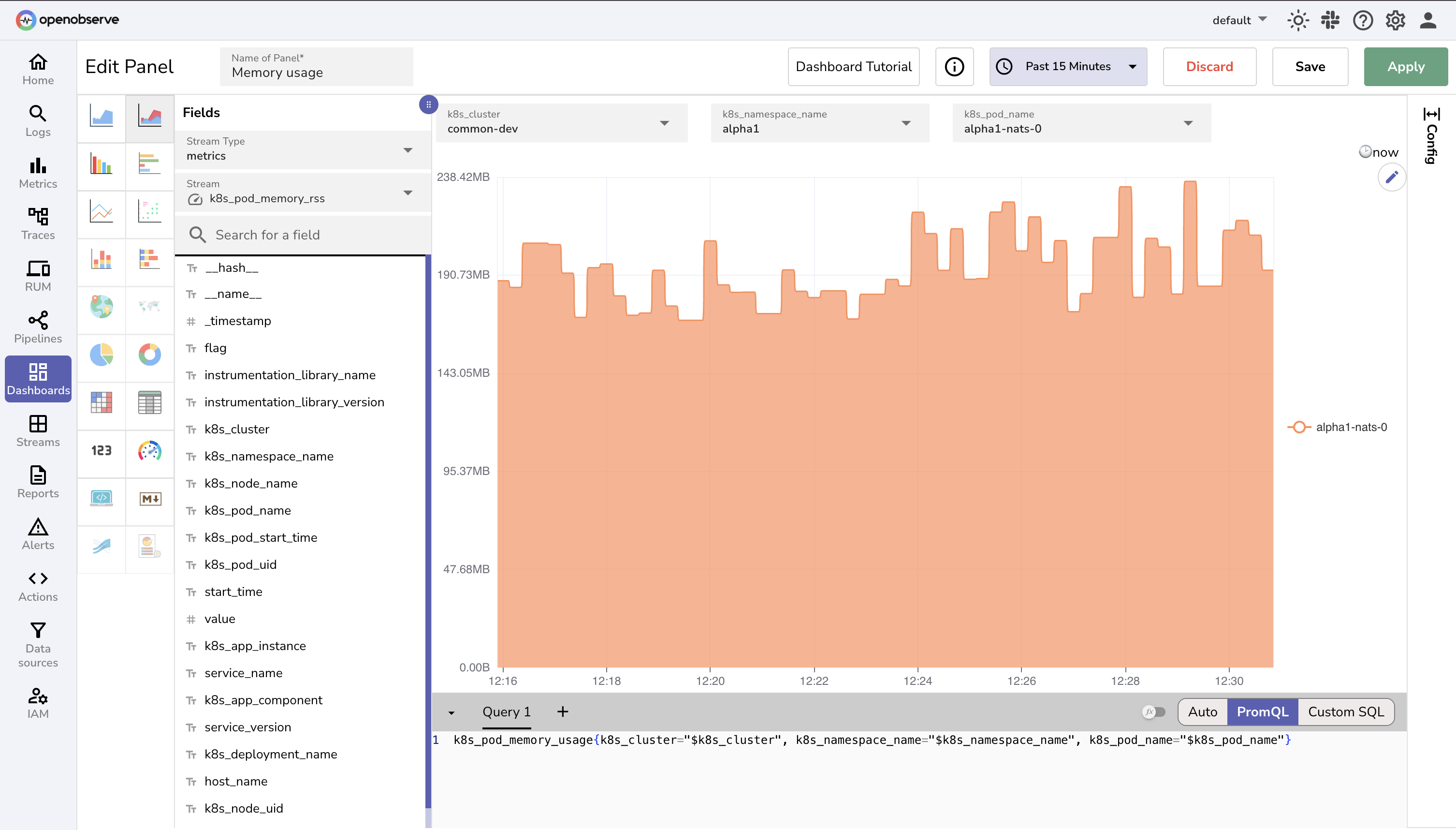Switch to the Query 1 tab
Image resolution: width=1456 pixels, height=830 pixels.
coord(506,711)
